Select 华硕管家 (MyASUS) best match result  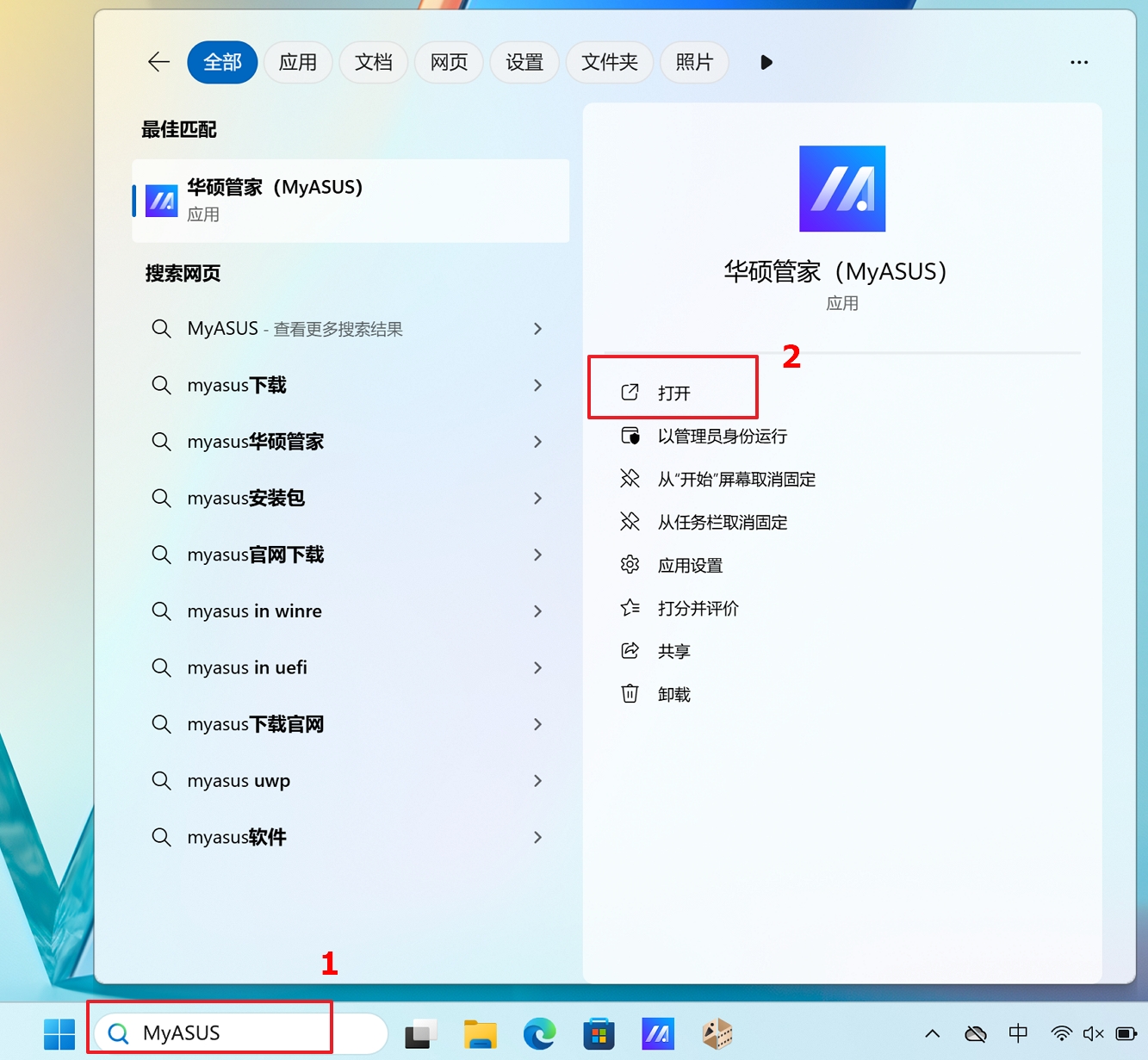351,201
